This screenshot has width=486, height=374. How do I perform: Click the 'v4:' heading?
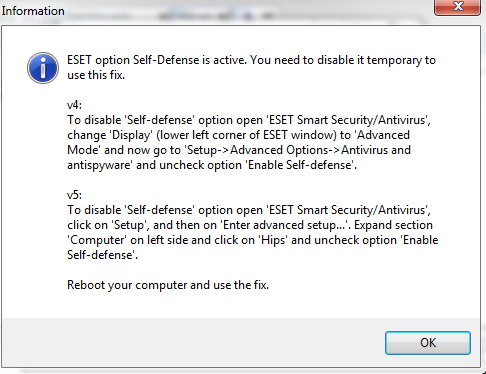click(x=74, y=105)
